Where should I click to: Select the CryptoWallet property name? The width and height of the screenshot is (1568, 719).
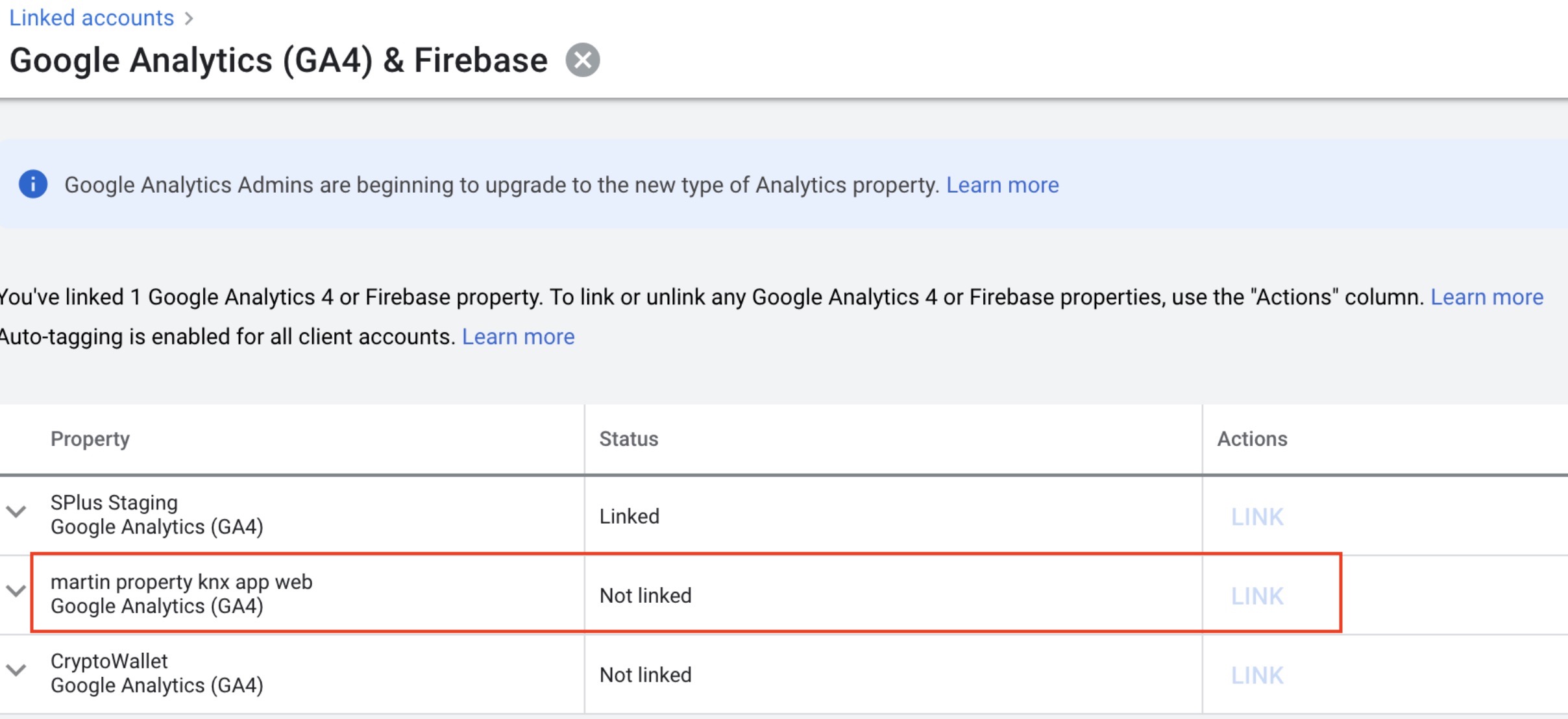[x=109, y=661]
